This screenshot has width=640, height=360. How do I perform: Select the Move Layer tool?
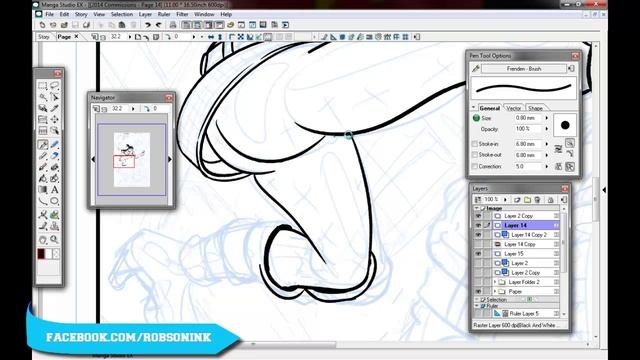(x=54, y=119)
